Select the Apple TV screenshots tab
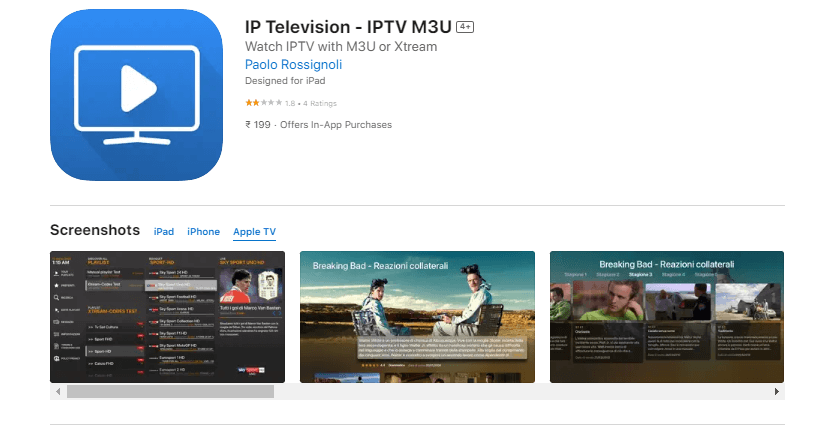834x440 pixels. pyautogui.click(x=254, y=231)
